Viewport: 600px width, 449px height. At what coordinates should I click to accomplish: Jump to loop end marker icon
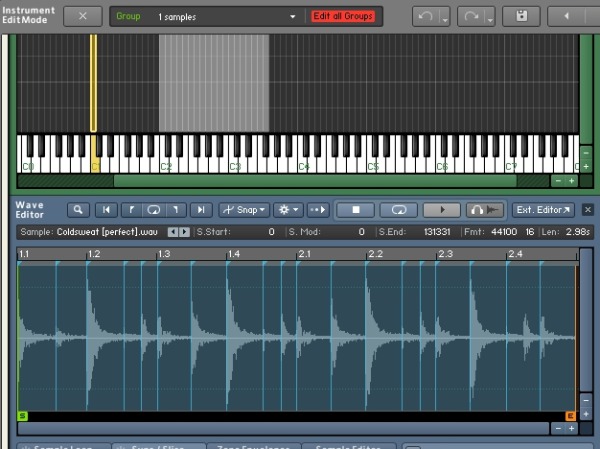pyautogui.click(x=176, y=210)
